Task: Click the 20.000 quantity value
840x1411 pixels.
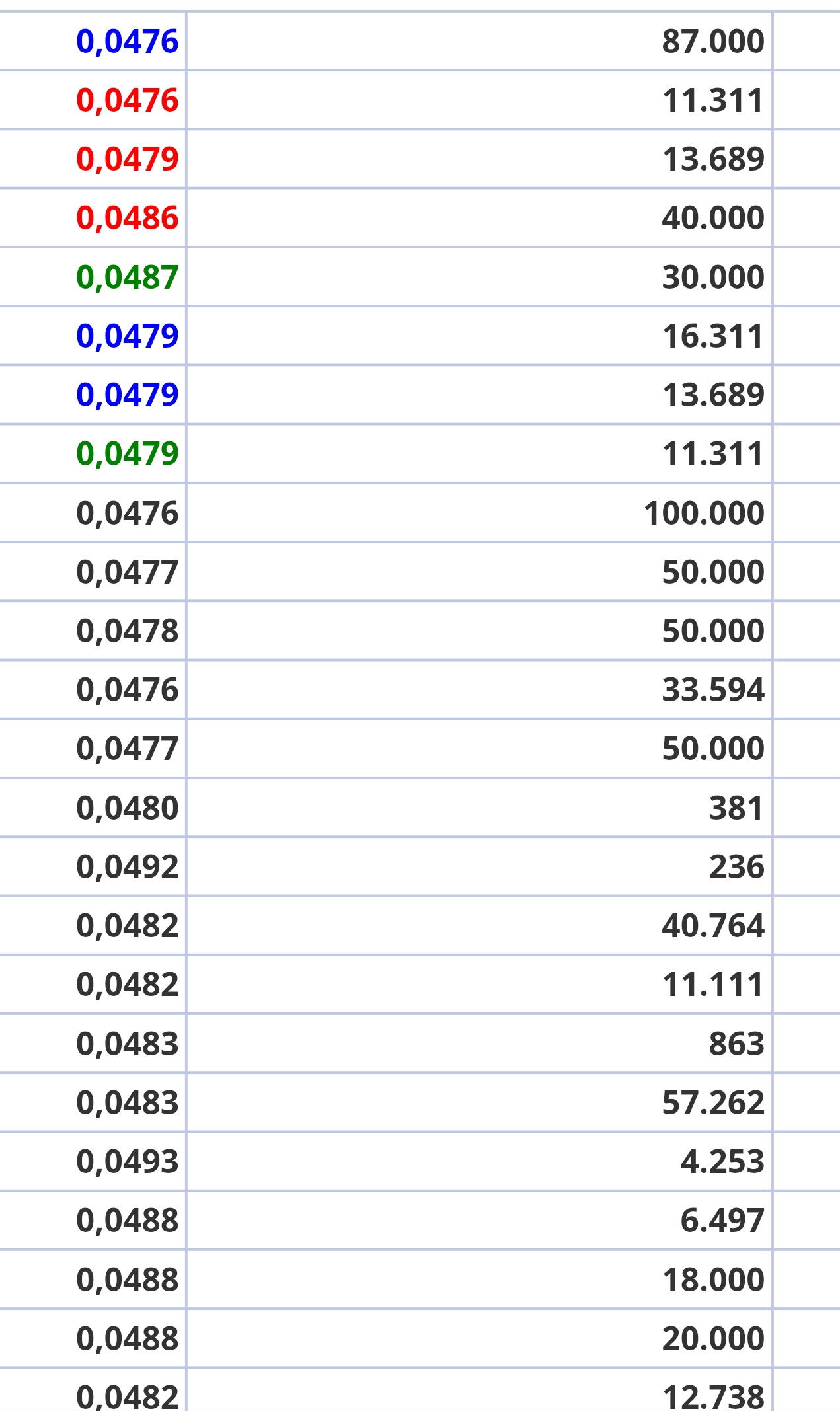Action: click(x=713, y=1338)
